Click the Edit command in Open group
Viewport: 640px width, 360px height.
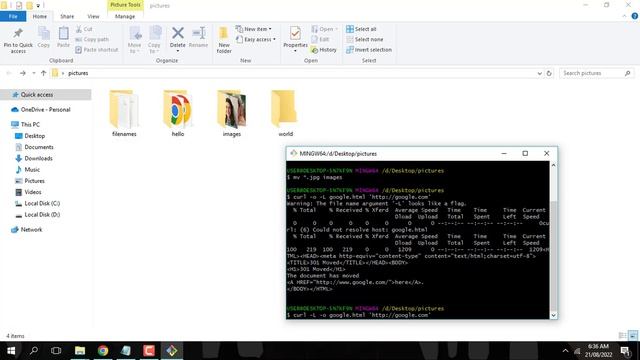(320, 39)
